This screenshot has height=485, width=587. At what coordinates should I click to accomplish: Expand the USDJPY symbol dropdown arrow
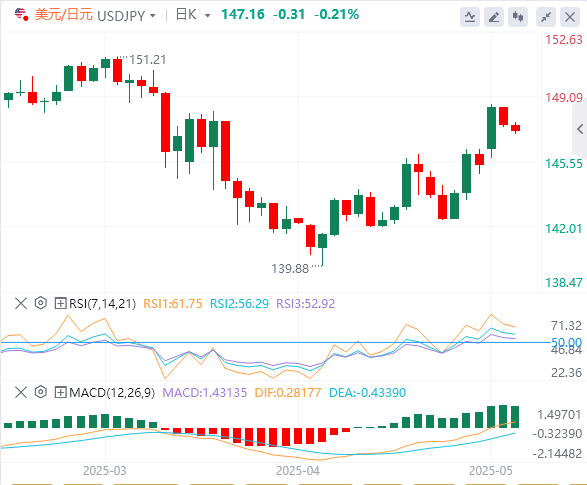[x=152, y=16]
